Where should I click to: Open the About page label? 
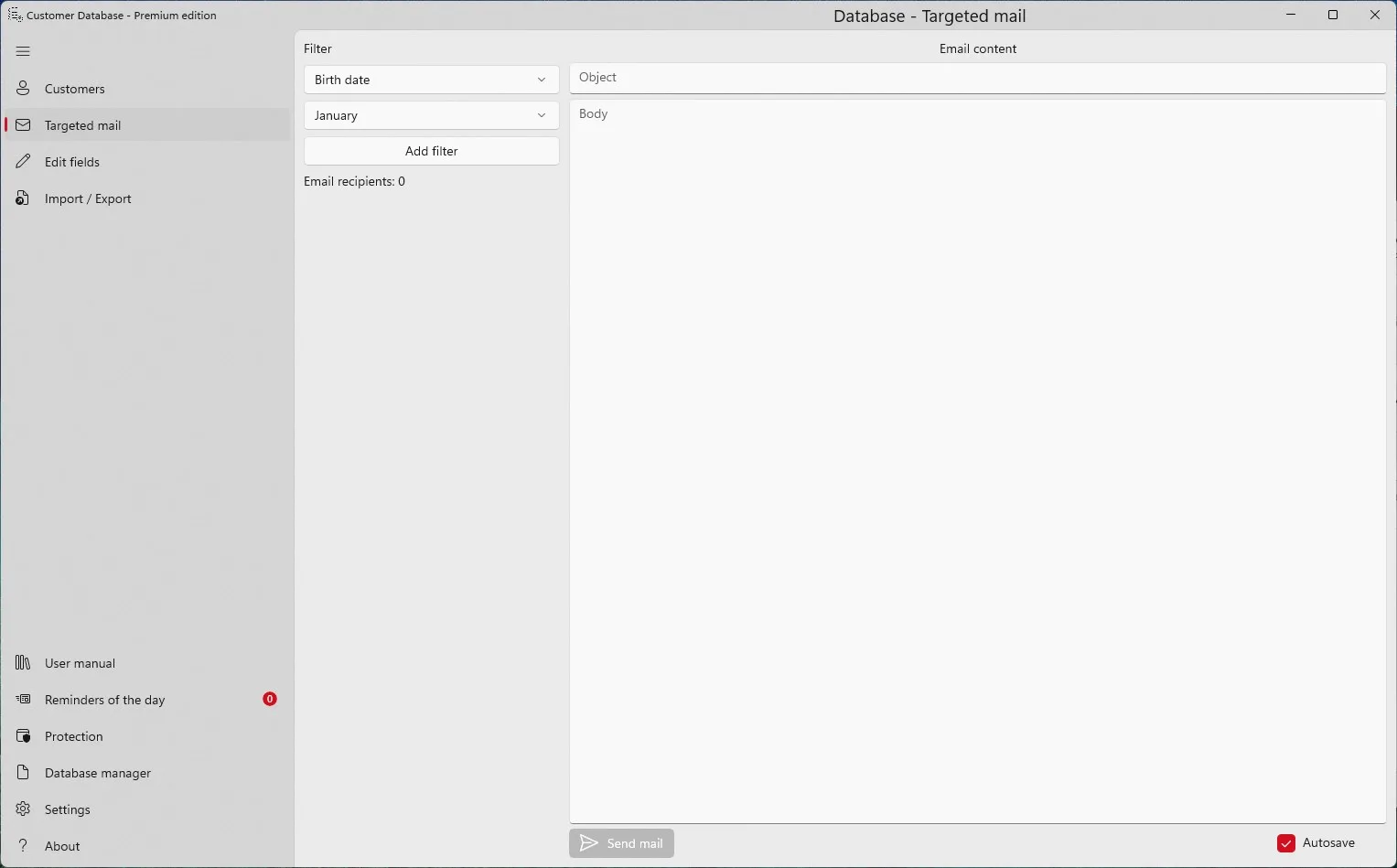[x=62, y=846]
